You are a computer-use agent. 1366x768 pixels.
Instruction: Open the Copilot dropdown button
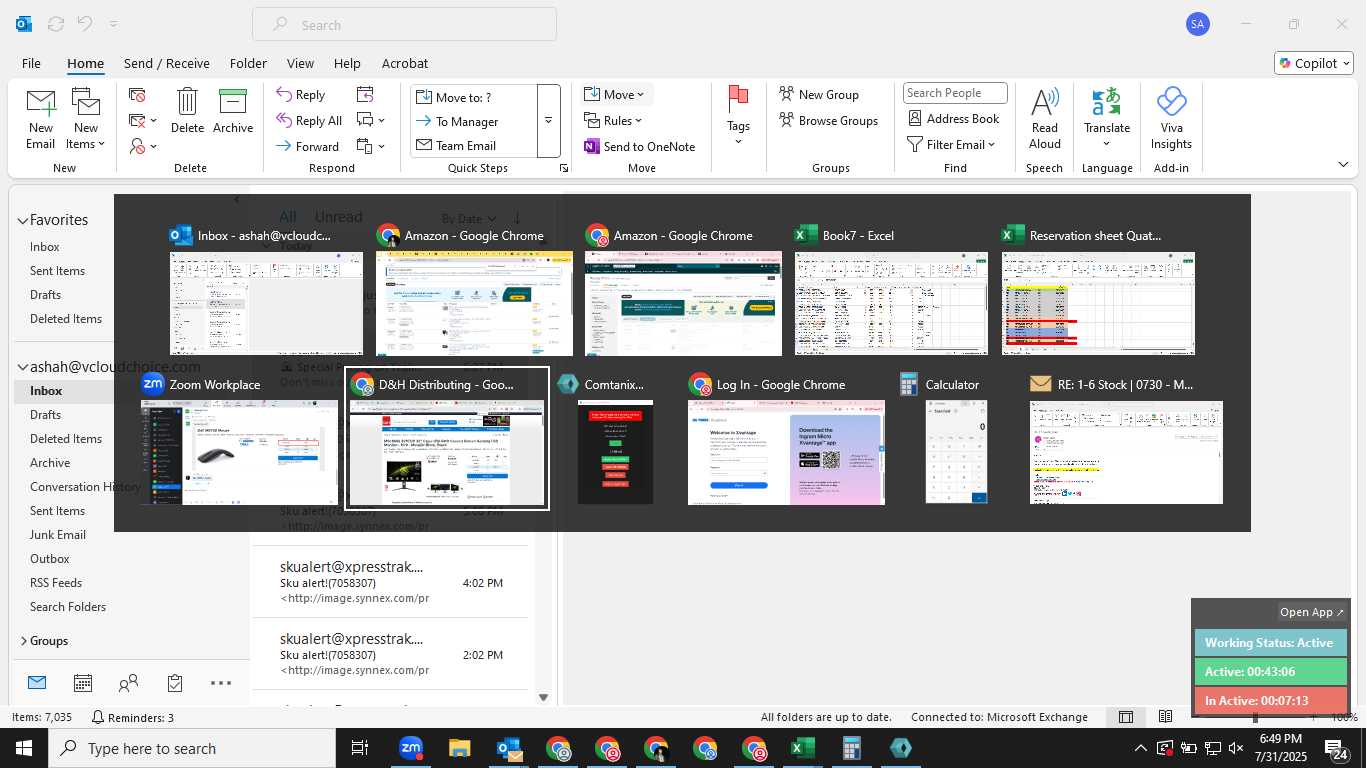(x=1313, y=63)
